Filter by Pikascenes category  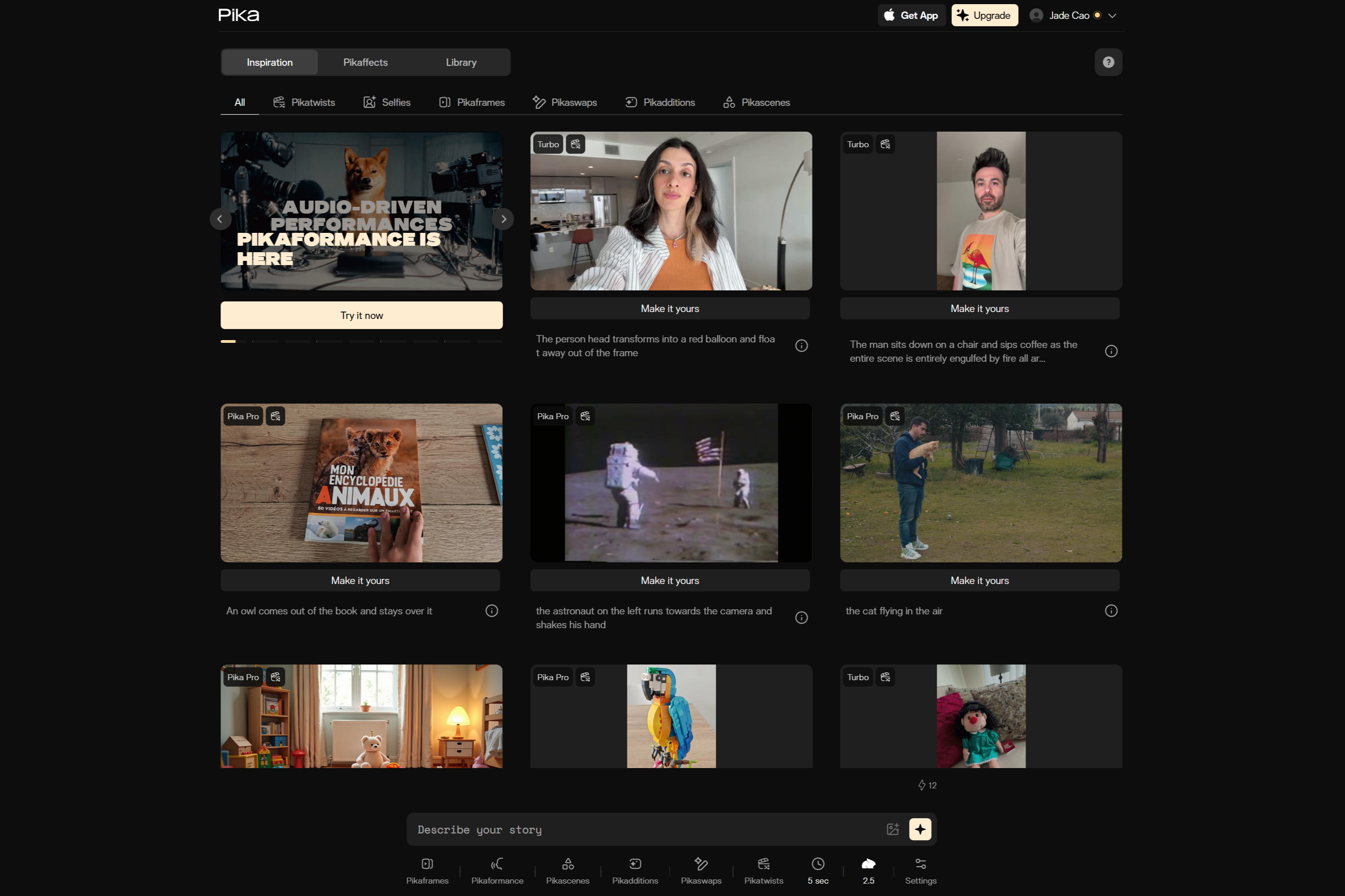756,102
